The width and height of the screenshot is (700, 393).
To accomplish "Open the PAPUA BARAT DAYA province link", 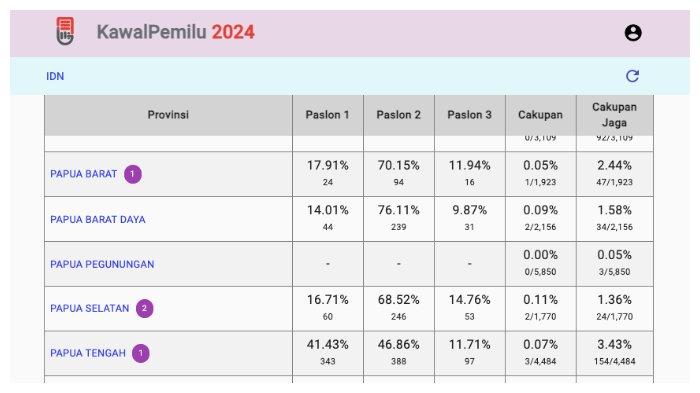I will (98, 219).
